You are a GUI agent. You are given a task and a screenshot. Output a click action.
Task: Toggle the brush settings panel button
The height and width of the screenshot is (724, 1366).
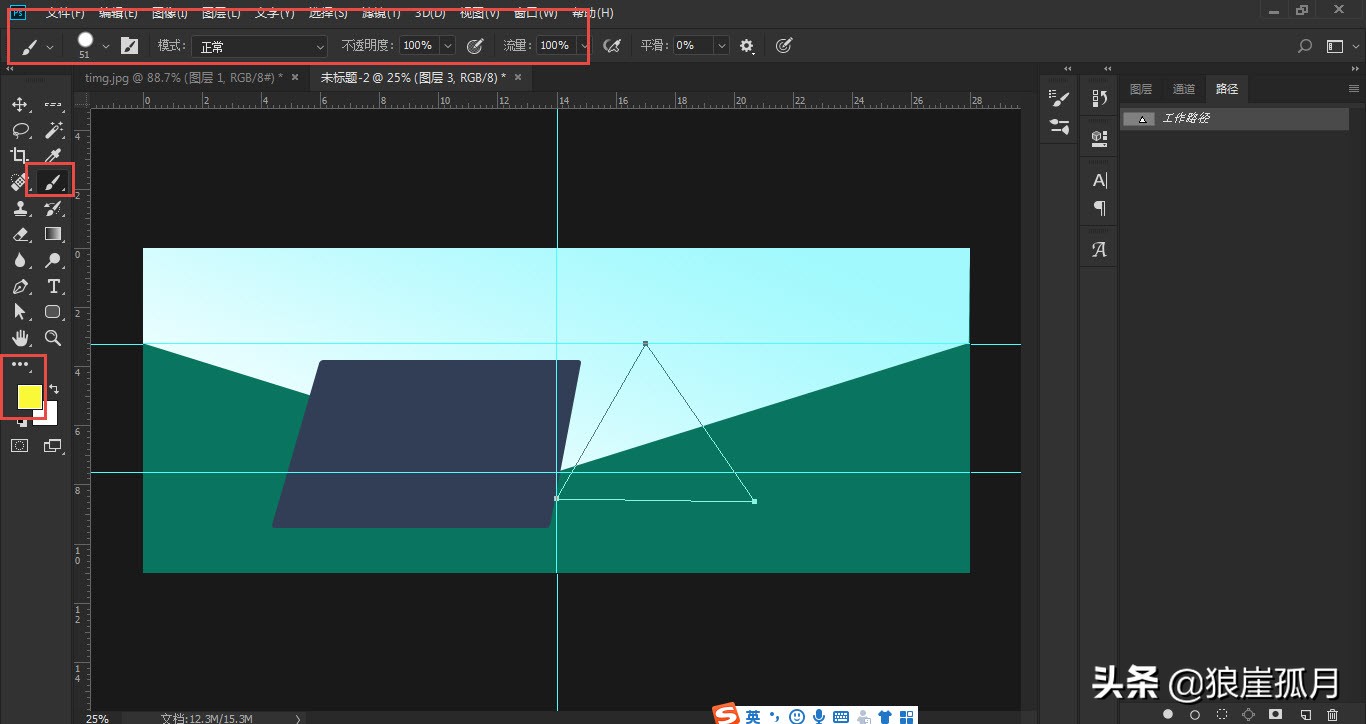pyautogui.click(x=129, y=45)
